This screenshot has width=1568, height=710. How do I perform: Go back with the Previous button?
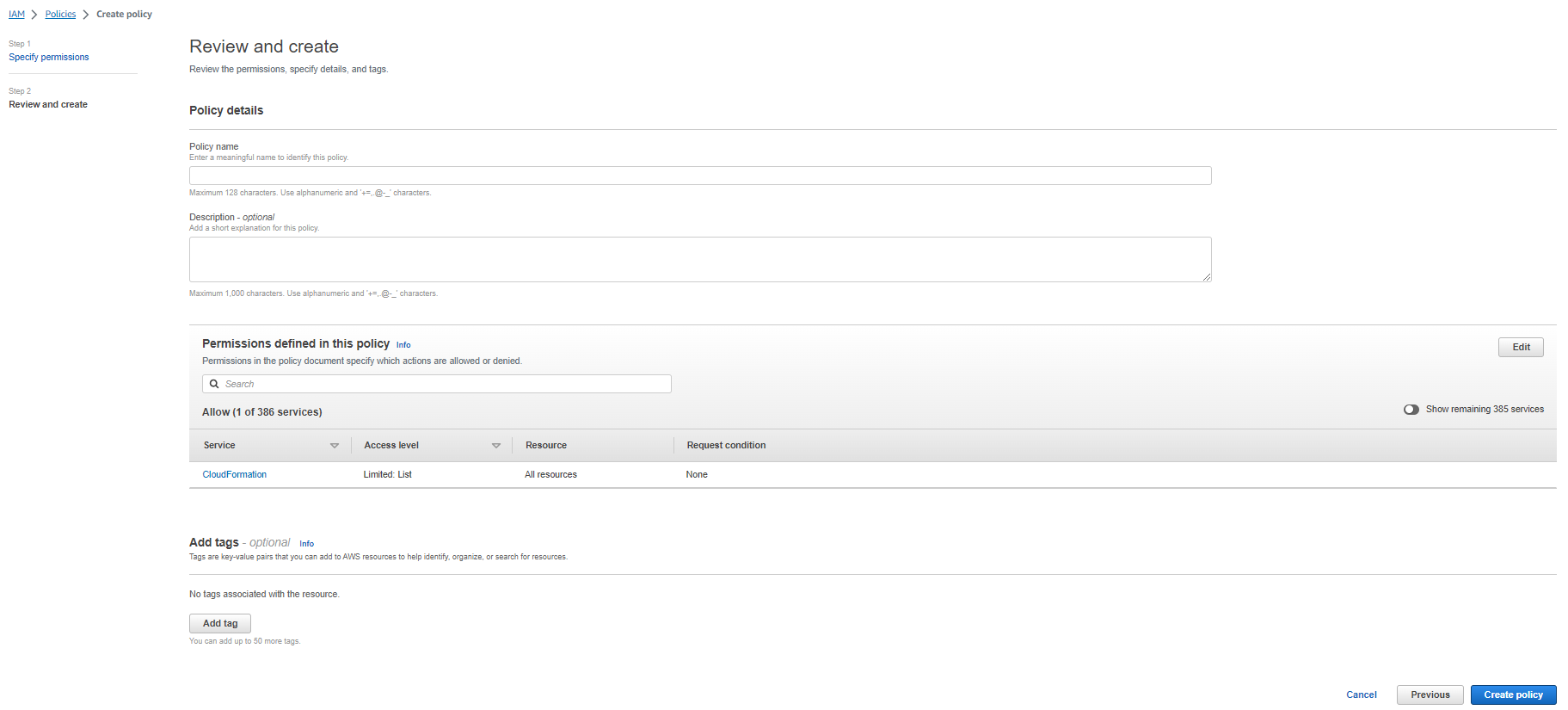1430,695
